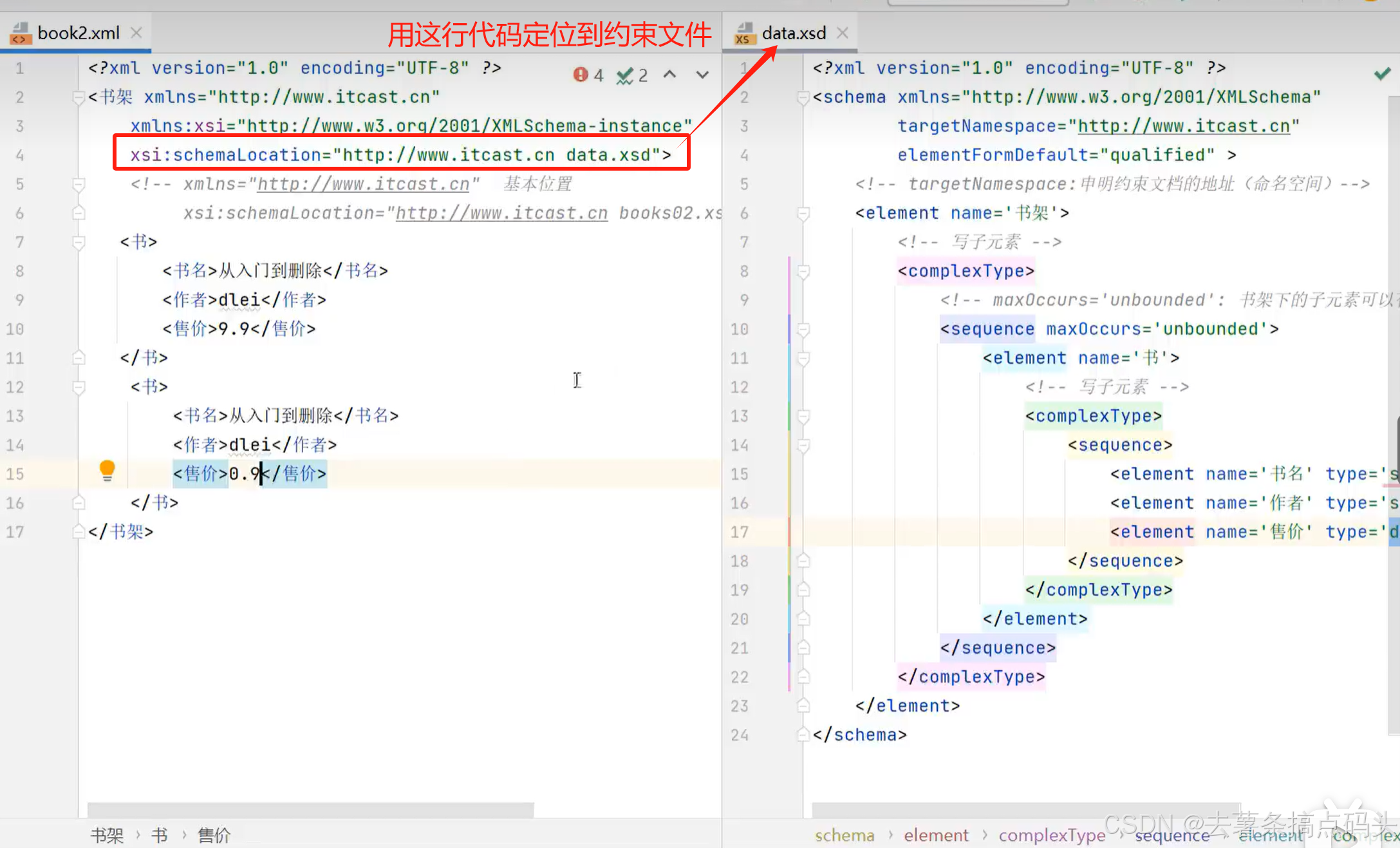Viewport: 1400px width, 848px height.
Task: Click the <sequence maxOccurs='unbounded'> line
Action: point(1109,329)
